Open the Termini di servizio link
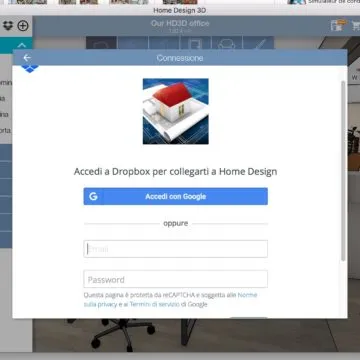This screenshot has height=360, width=360. pyautogui.click(x=155, y=304)
